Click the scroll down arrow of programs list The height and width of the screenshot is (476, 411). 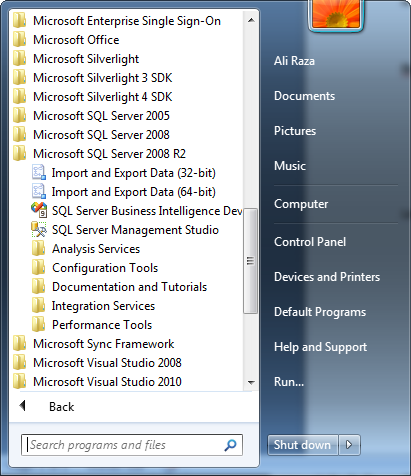click(x=251, y=383)
